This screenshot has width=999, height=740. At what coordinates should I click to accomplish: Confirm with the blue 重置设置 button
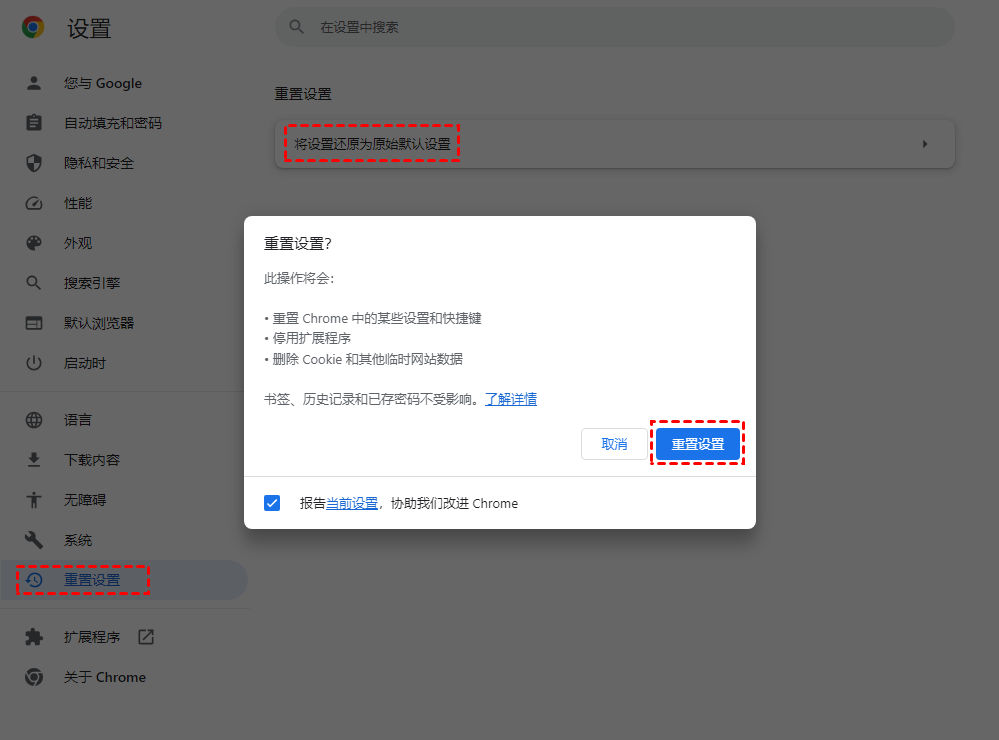pyautogui.click(x=698, y=444)
